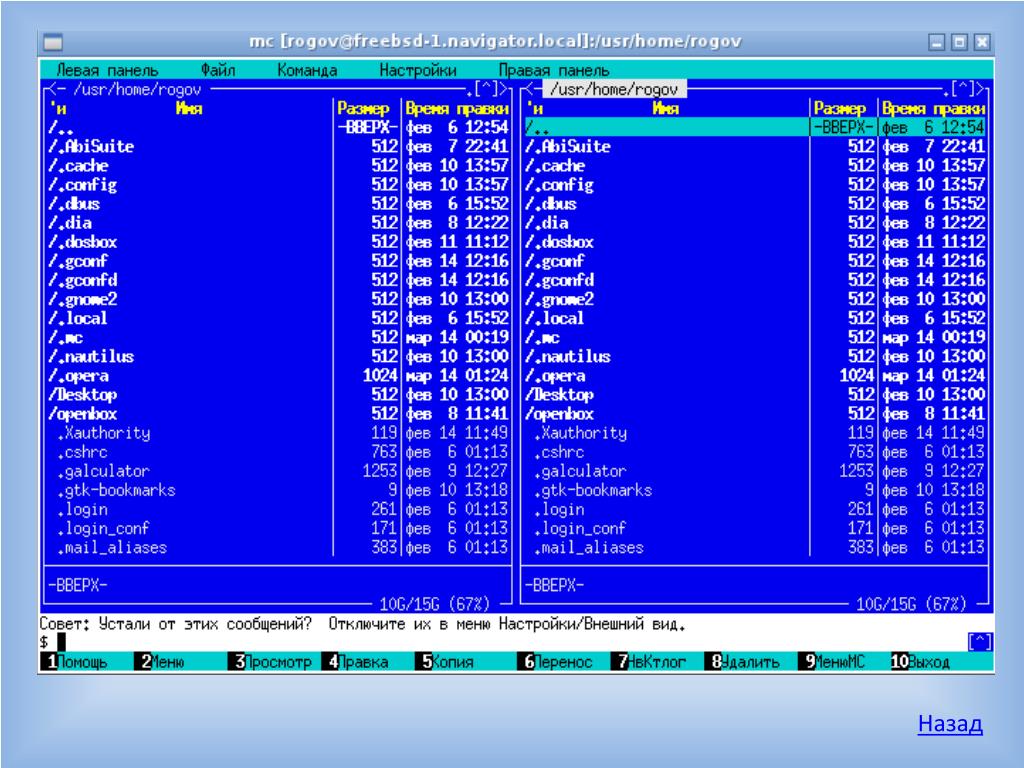
Task: Click left panel 10G/15G (67%) disk status
Action: [434, 603]
